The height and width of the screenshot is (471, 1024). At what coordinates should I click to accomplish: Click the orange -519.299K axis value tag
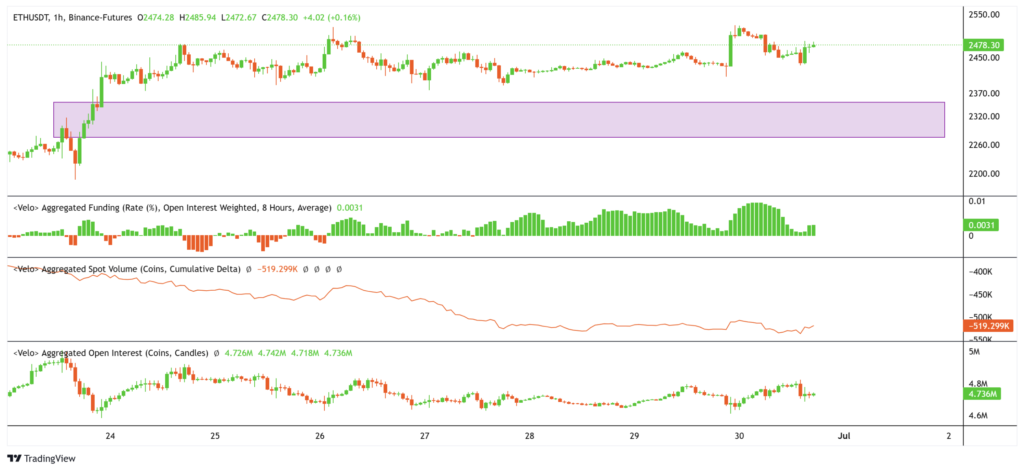pos(987,325)
